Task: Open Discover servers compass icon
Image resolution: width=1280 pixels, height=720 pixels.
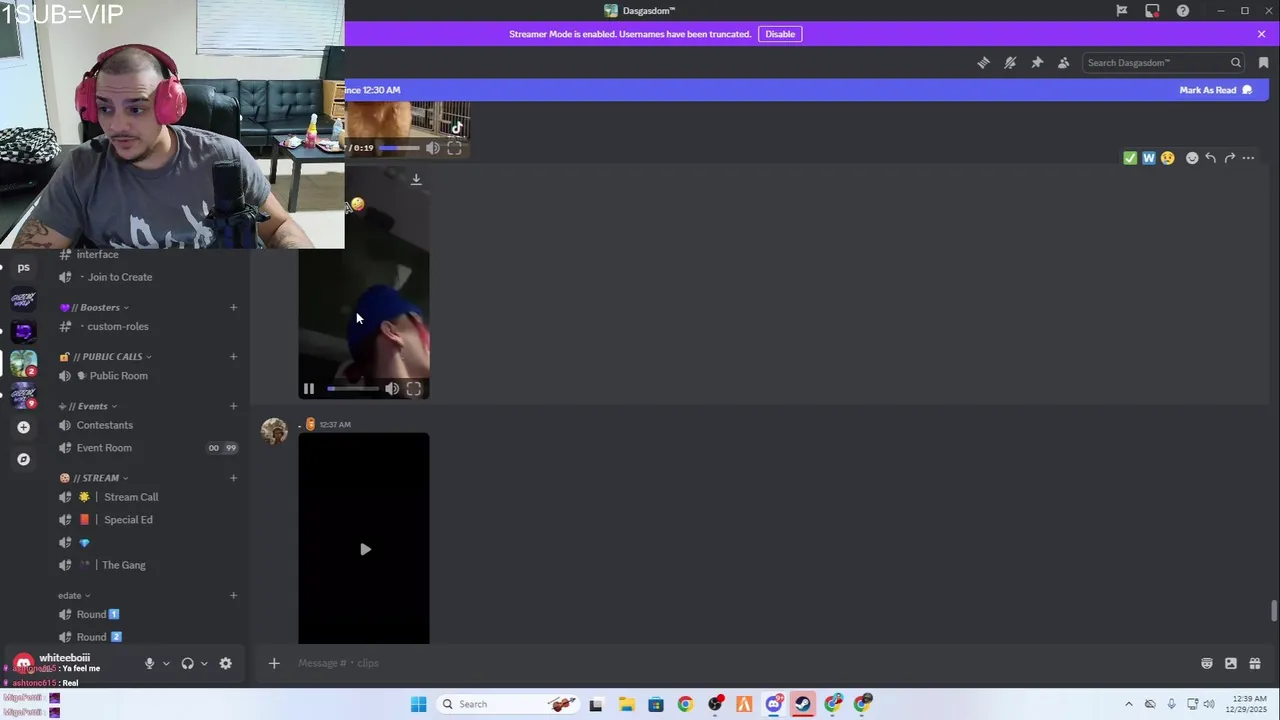Action: pyautogui.click(x=23, y=459)
